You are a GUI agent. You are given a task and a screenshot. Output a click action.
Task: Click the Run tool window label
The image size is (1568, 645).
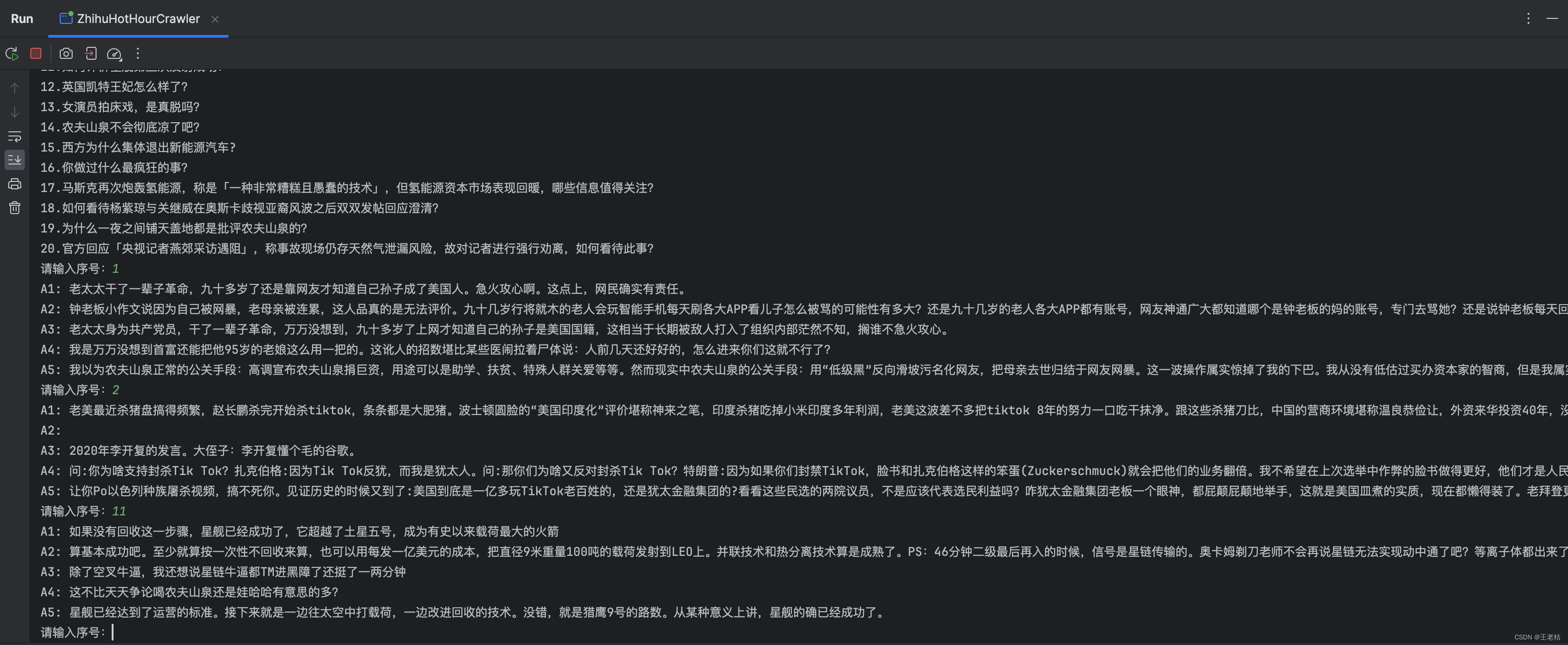22,19
